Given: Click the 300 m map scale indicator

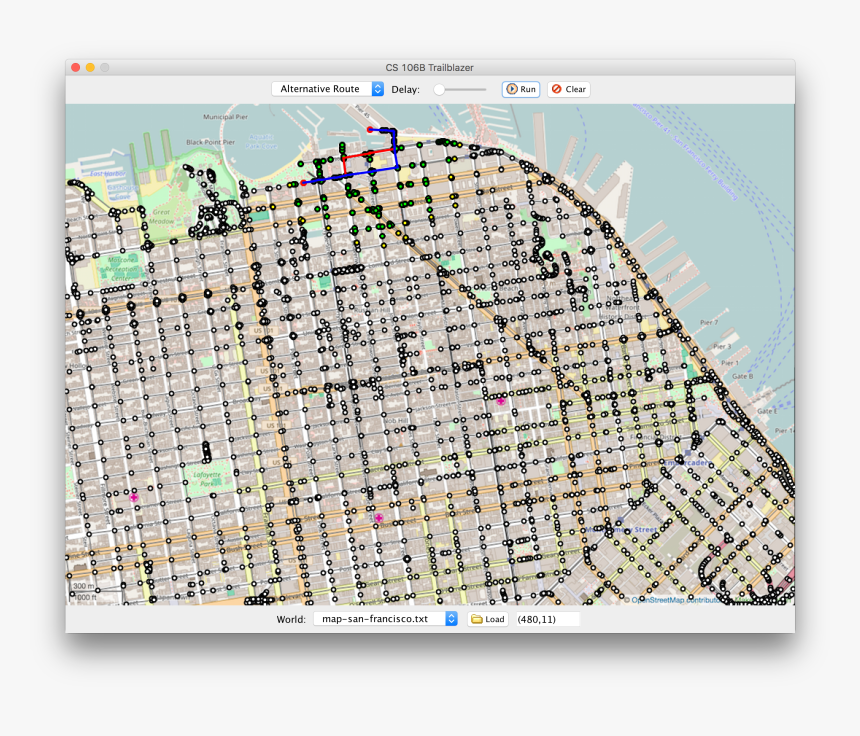Looking at the screenshot, I should [84, 587].
